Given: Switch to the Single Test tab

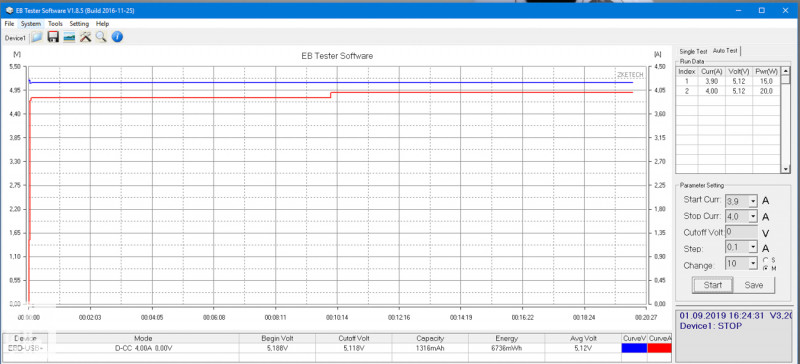Looking at the screenshot, I should pos(693,52).
